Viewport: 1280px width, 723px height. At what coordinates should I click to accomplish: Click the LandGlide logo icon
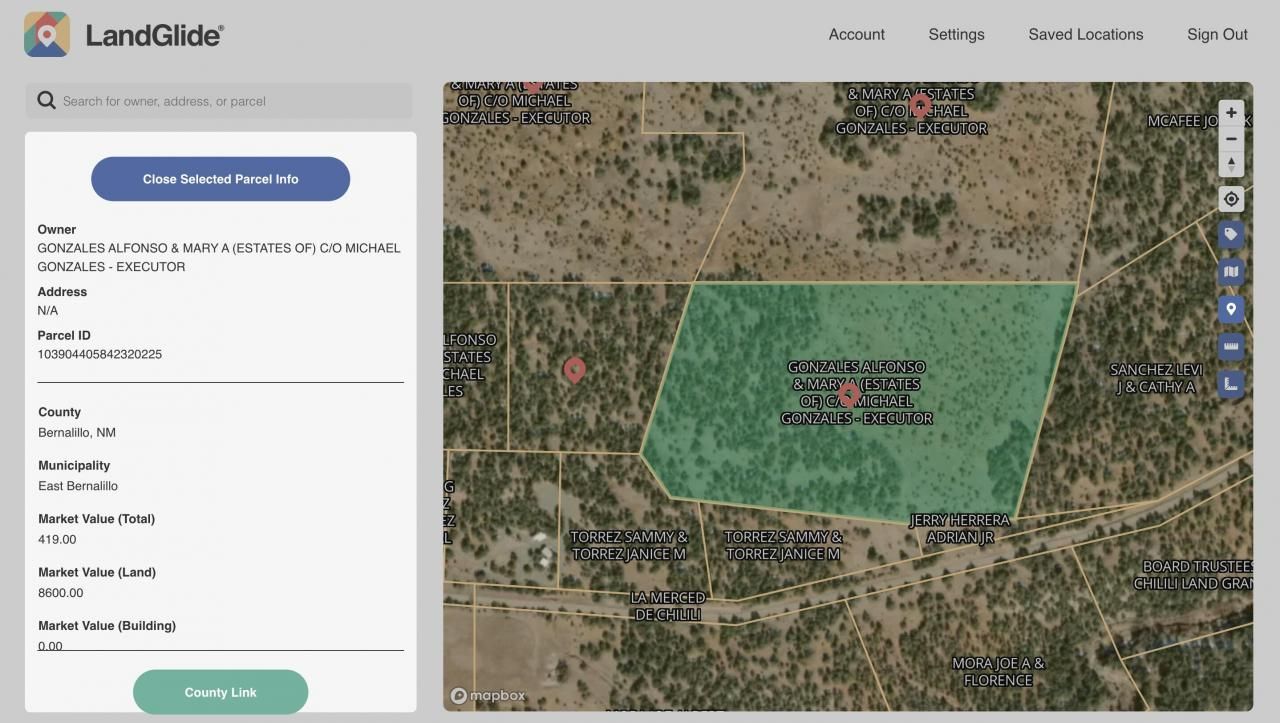click(x=47, y=35)
